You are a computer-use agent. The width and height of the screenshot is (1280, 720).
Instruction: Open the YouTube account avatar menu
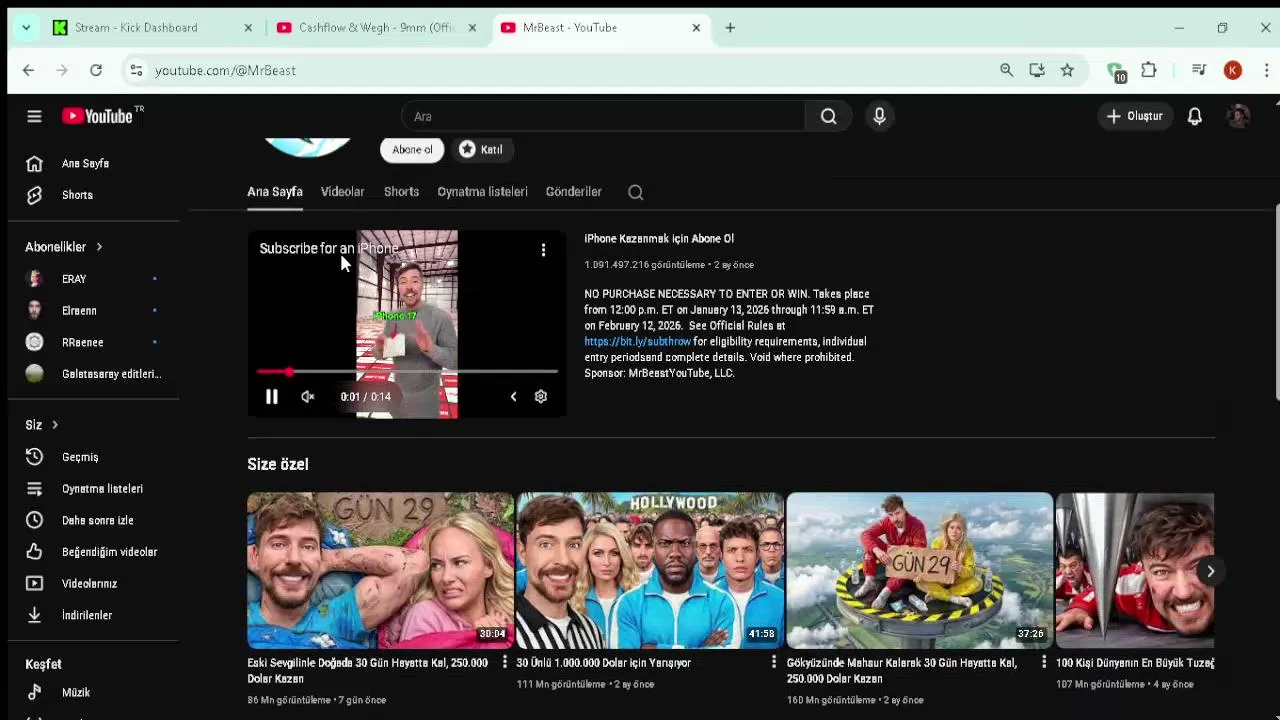pos(1238,116)
